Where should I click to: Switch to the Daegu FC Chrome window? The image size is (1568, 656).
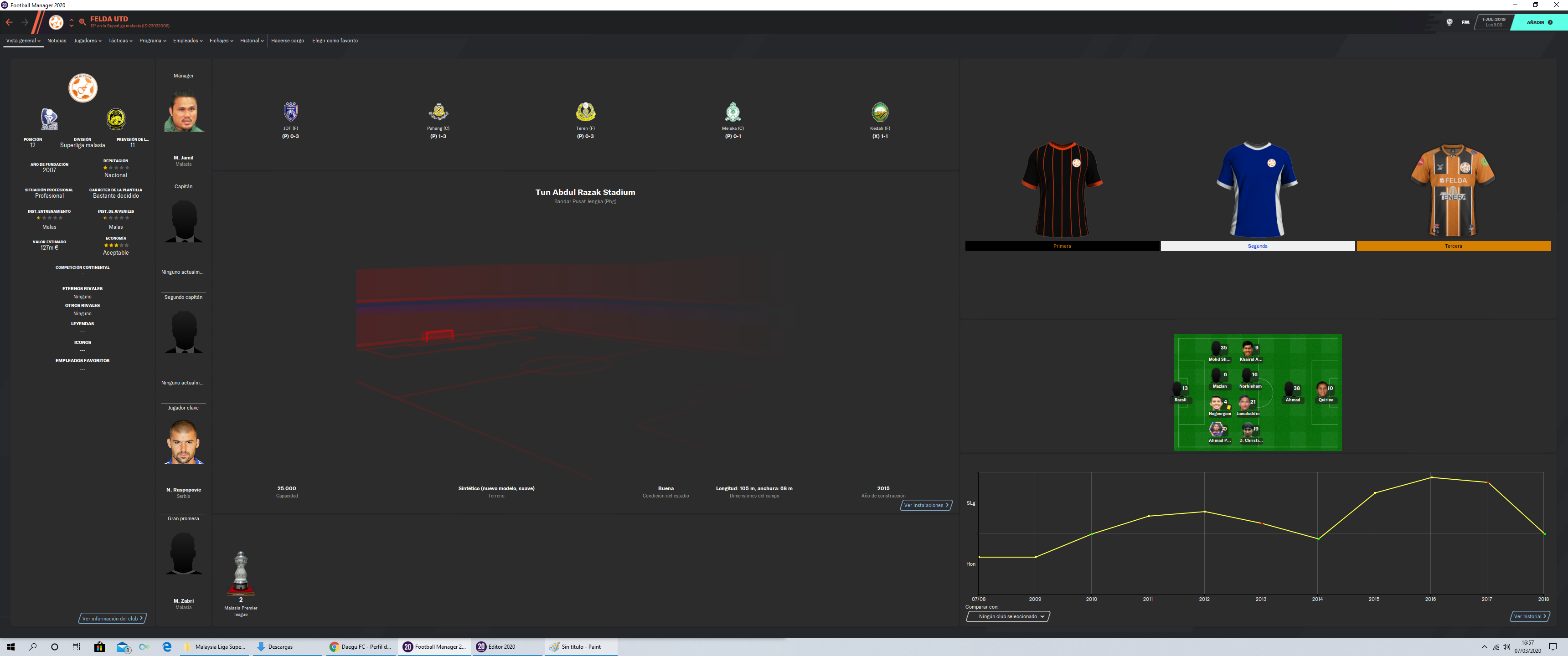click(x=361, y=647)
